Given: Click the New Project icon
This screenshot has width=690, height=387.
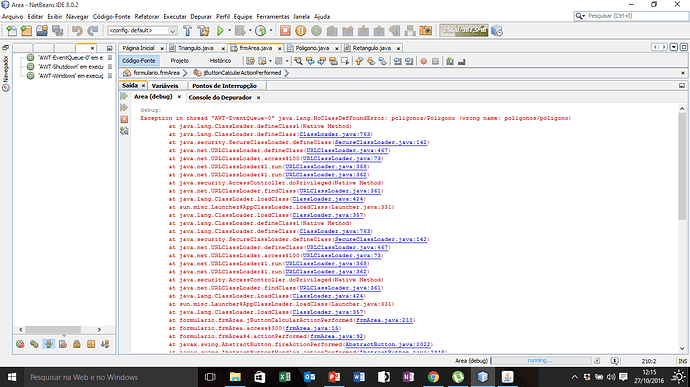Looking at the screenshot, I should [26, 30].
